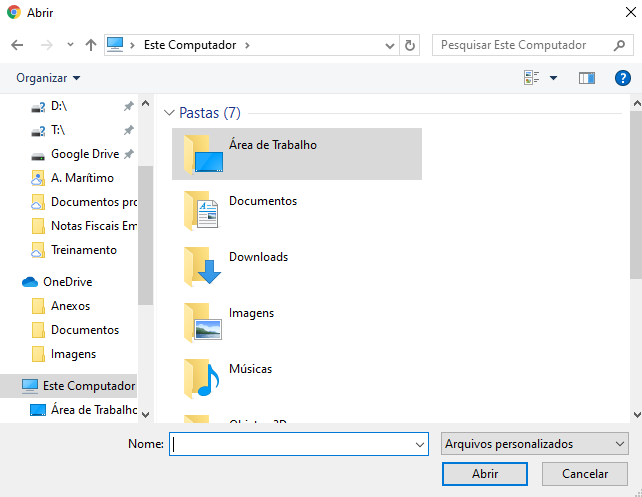Click the pin icon beside Google Drive
642x497 pixels.
129,154
